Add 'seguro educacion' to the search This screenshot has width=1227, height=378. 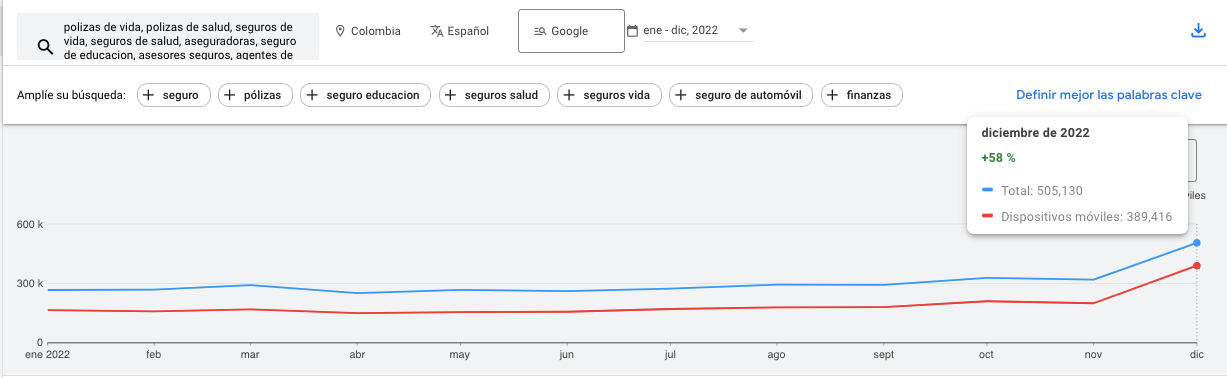[366, 95]
